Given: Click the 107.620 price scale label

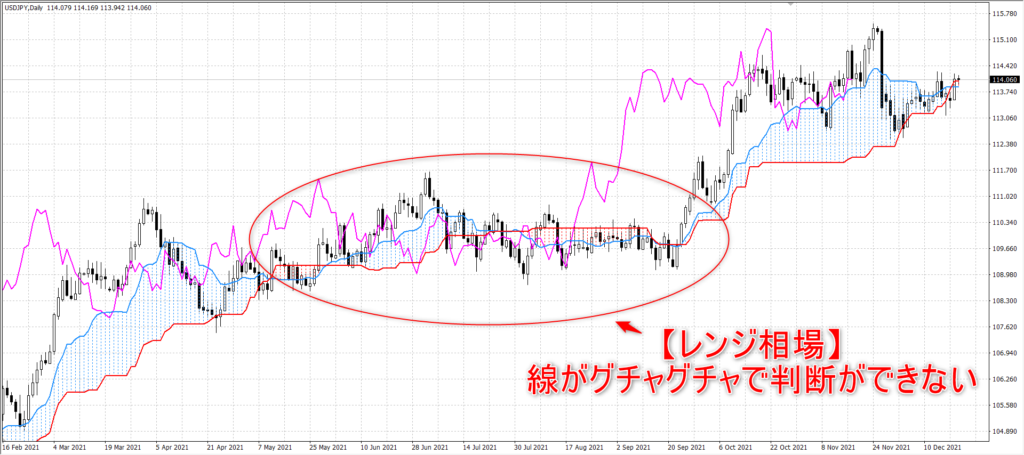Looking at the screenshot, I should pyautogui.click(x=1004, y=327).
